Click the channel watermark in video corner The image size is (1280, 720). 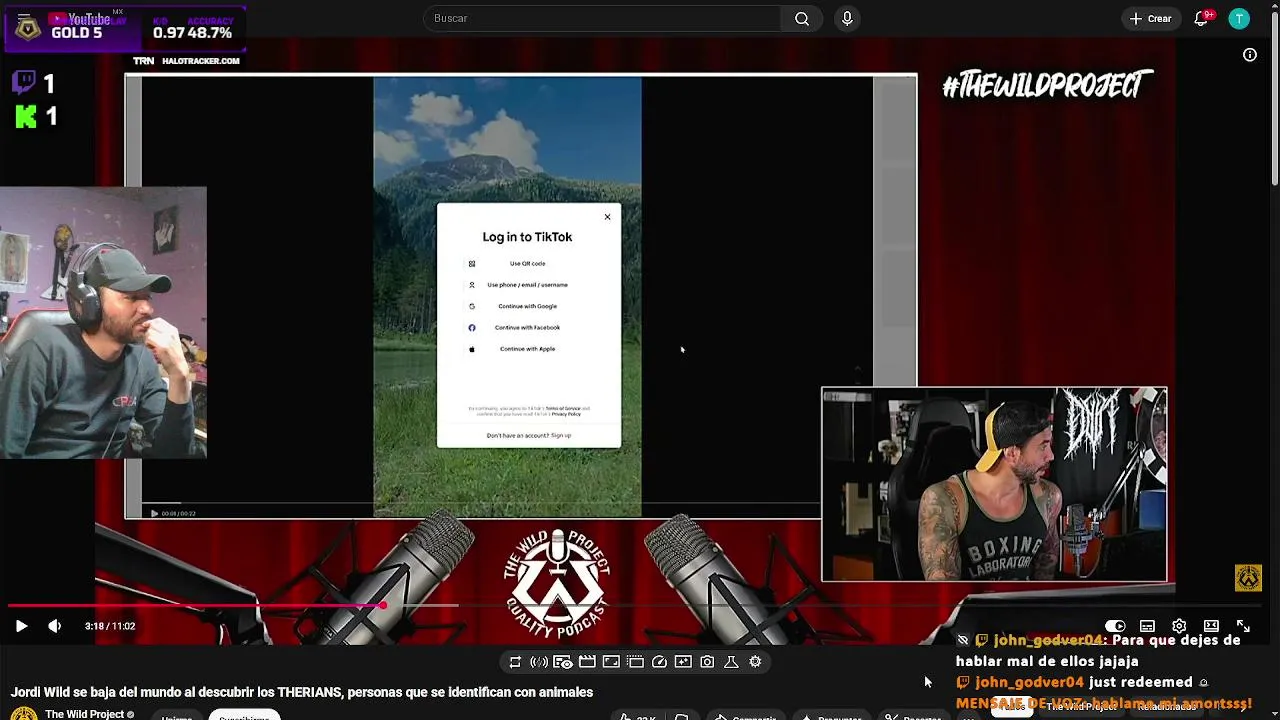pyautogui.click(x=1248, y=578)
